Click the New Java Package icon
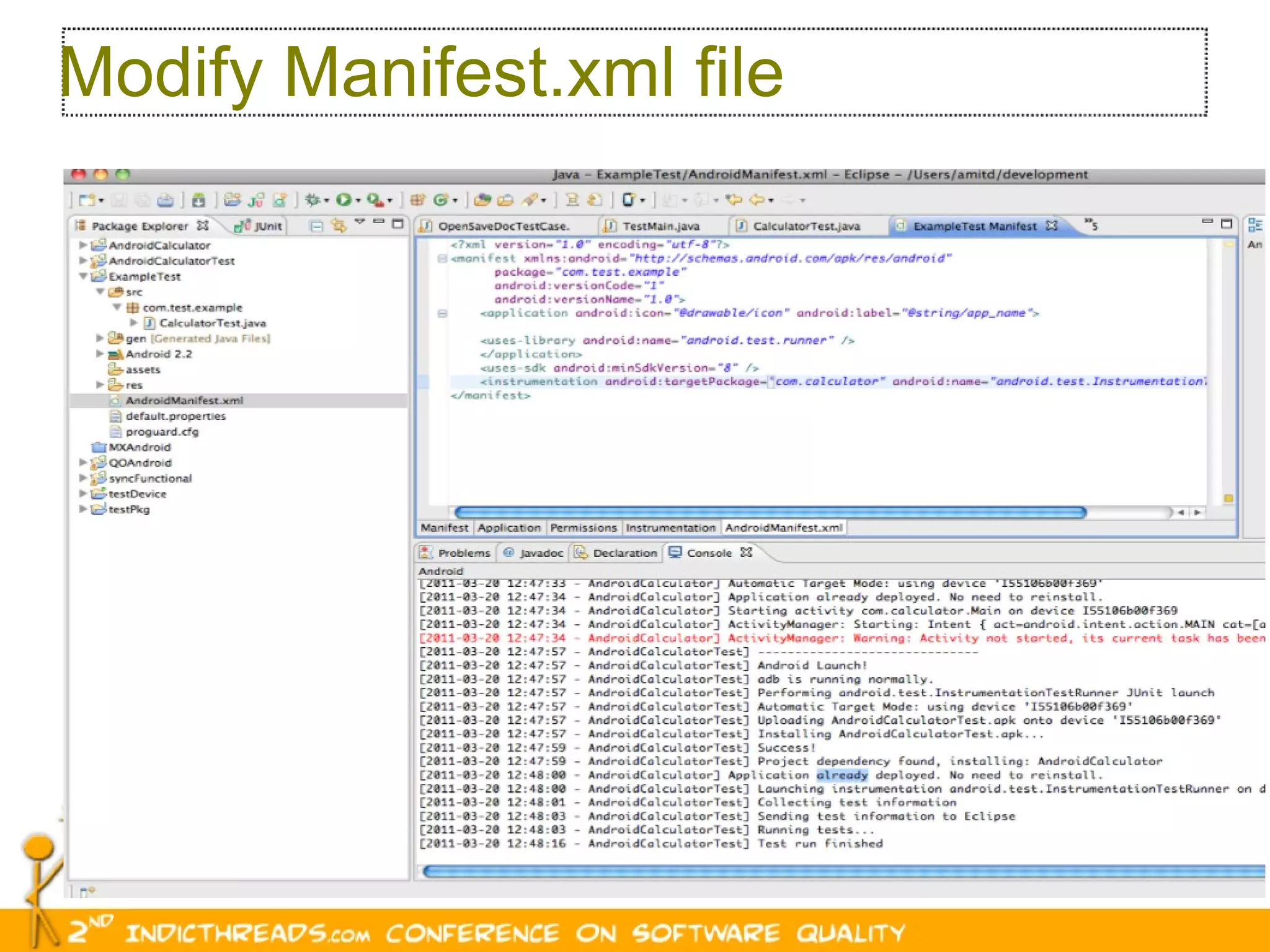Viewport: 1270px width, 952px height. [x=417, y=200]
